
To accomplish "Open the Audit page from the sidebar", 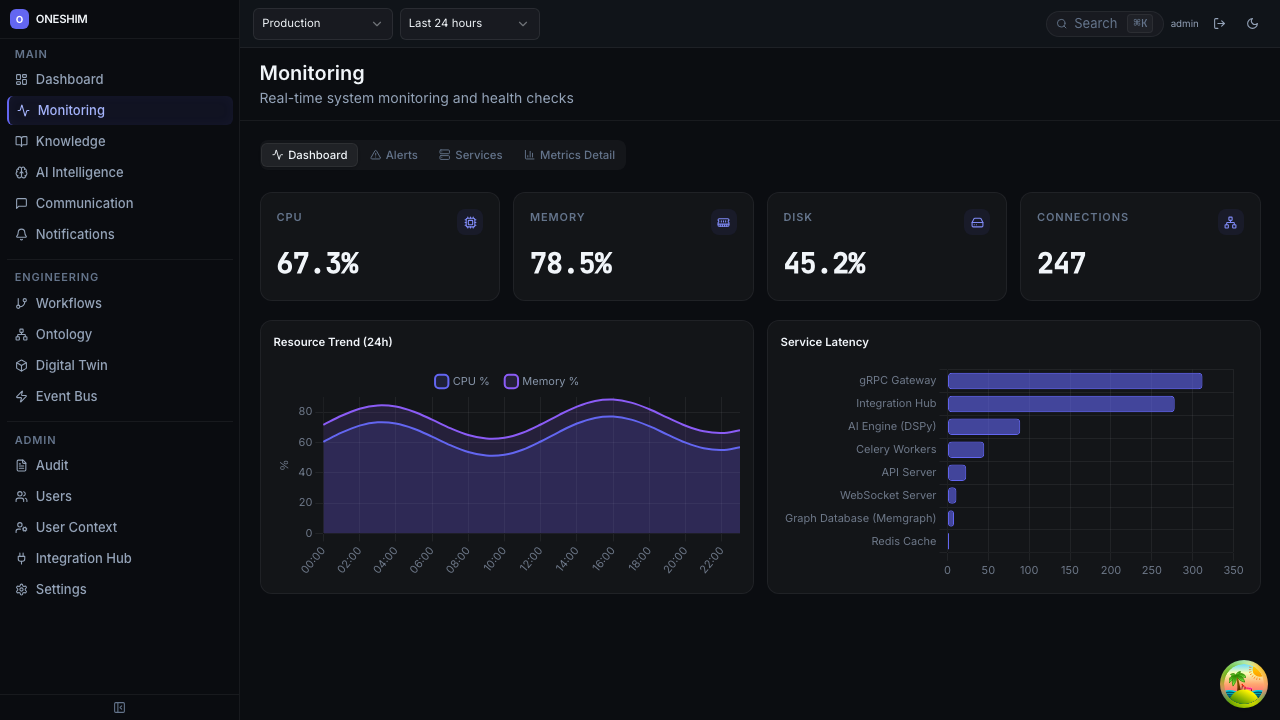I will point(51,465).
